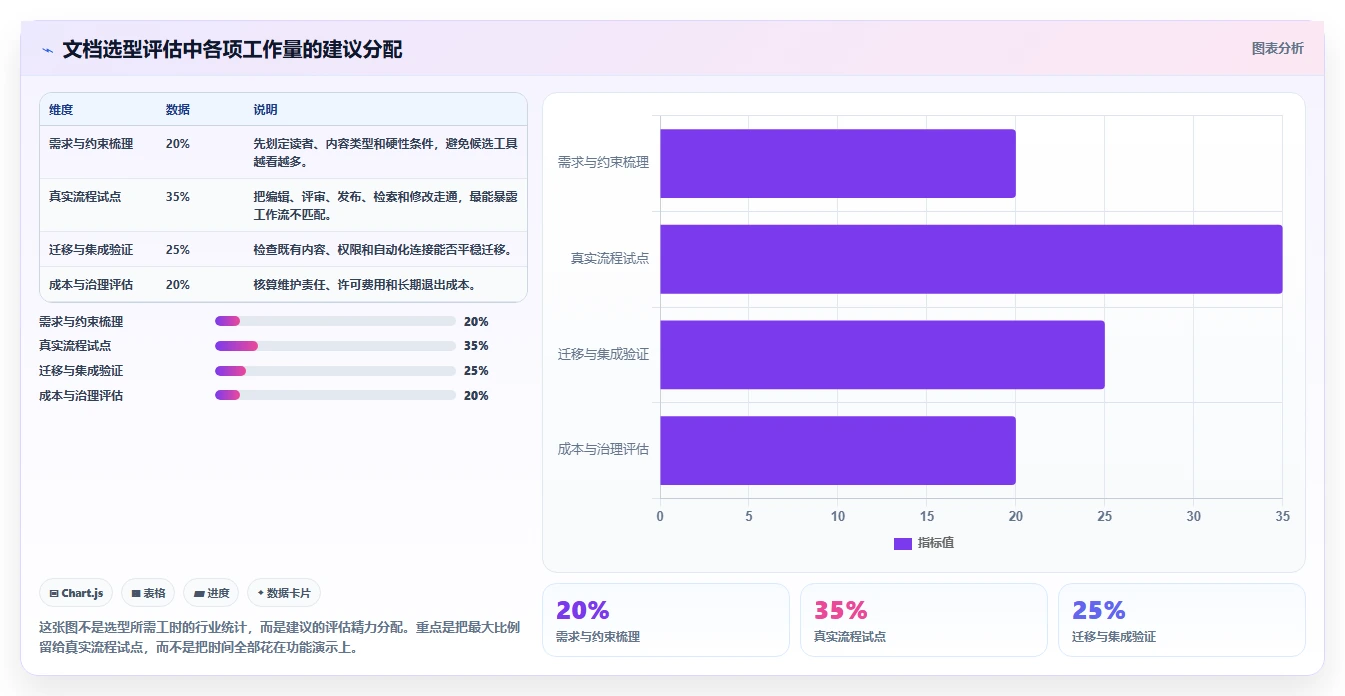
Task: Open the 25% 迁移与集成验证 data card
Action: (x=1182, y=620)
